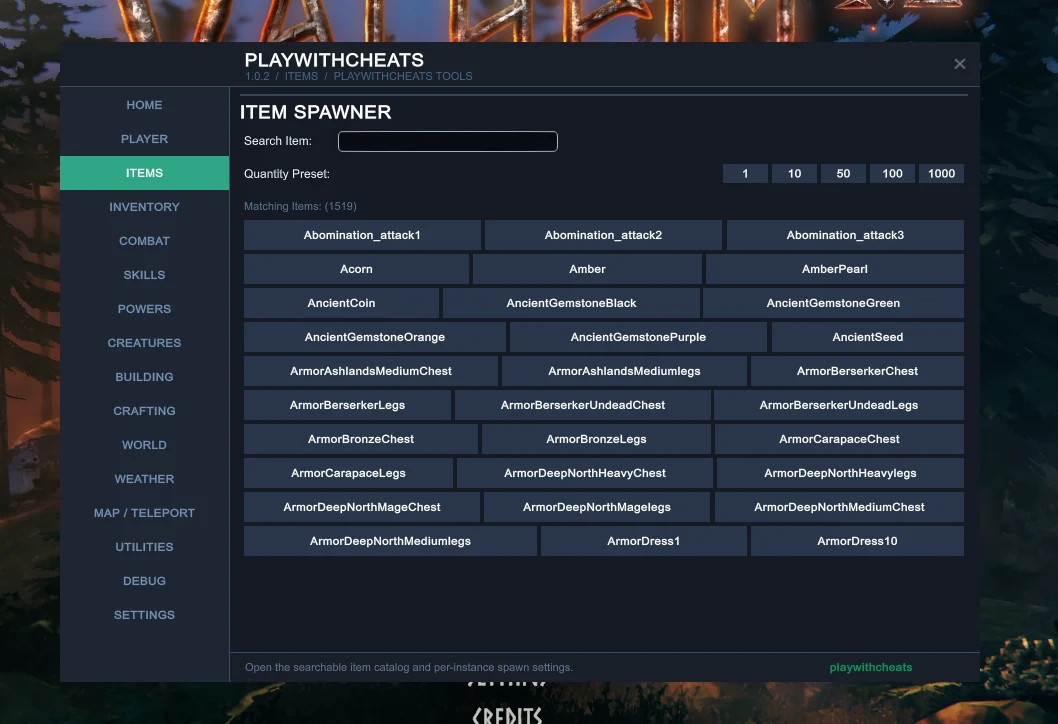The height and width of the screenshot is (724, 1058).
Task: Switch to the World section
Action: coord(144,445)
